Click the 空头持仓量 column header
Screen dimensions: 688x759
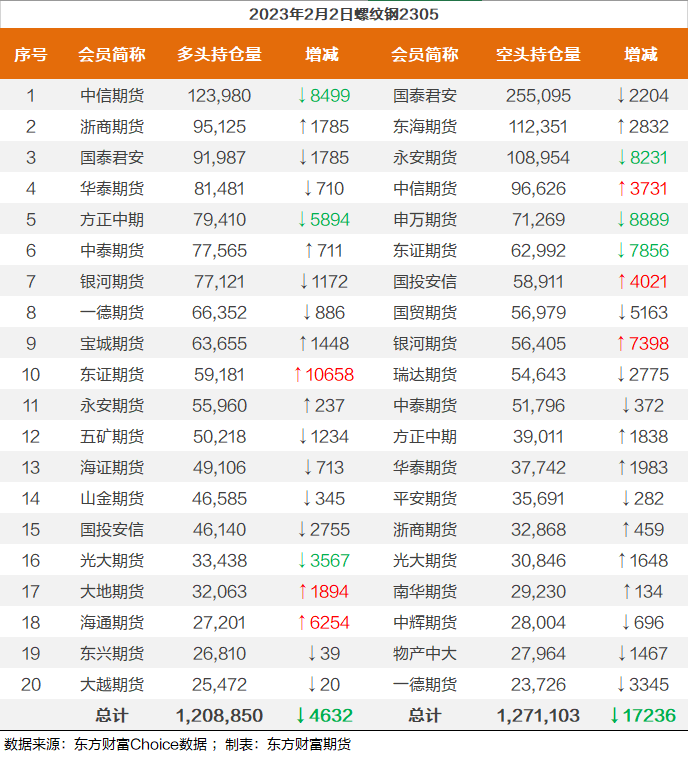click(538, 55)
